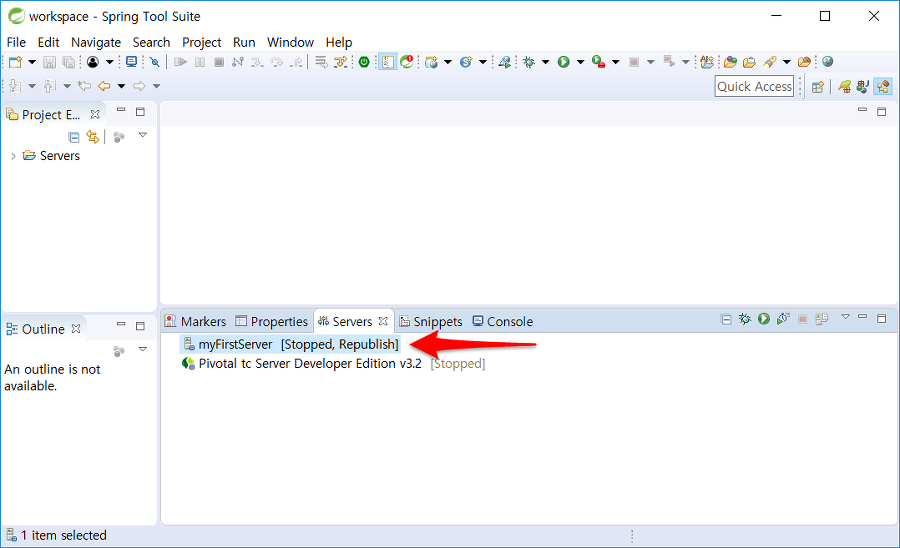
Task: Click the Open Task folder icon in the toolbar
Action: coord(749,62)
